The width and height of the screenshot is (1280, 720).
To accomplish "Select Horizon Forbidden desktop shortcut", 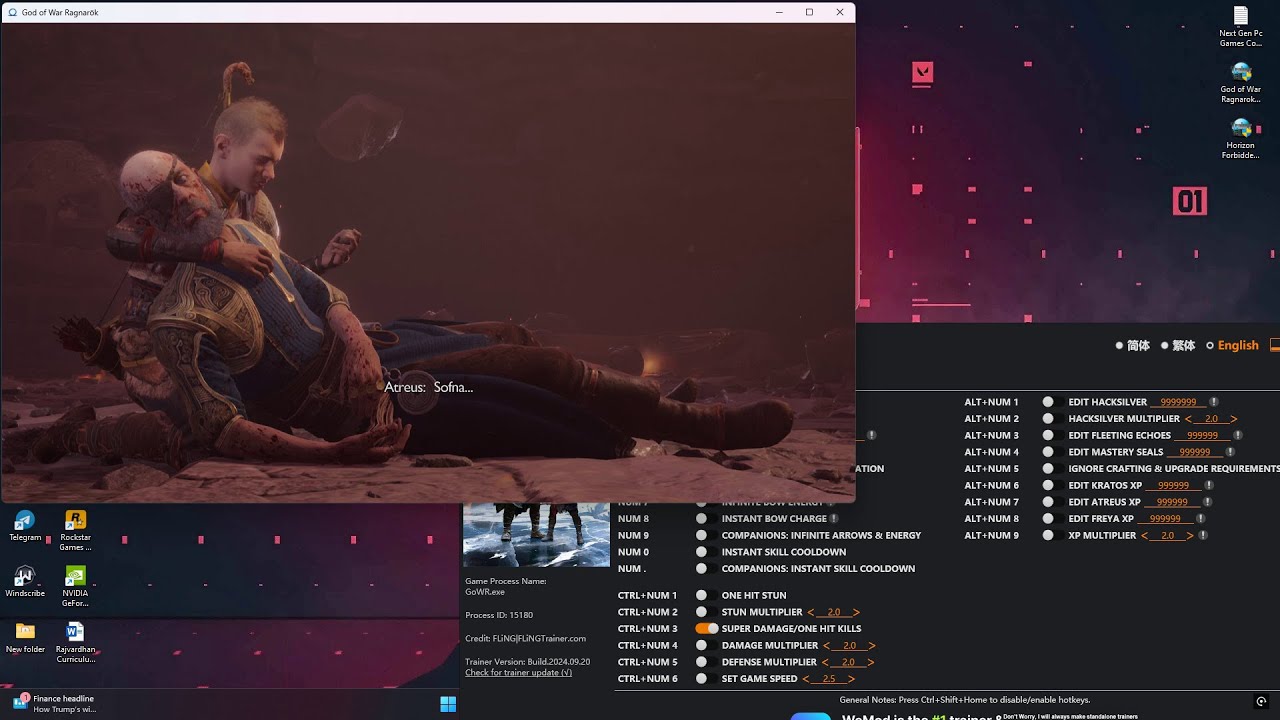I will [1241, 139].
